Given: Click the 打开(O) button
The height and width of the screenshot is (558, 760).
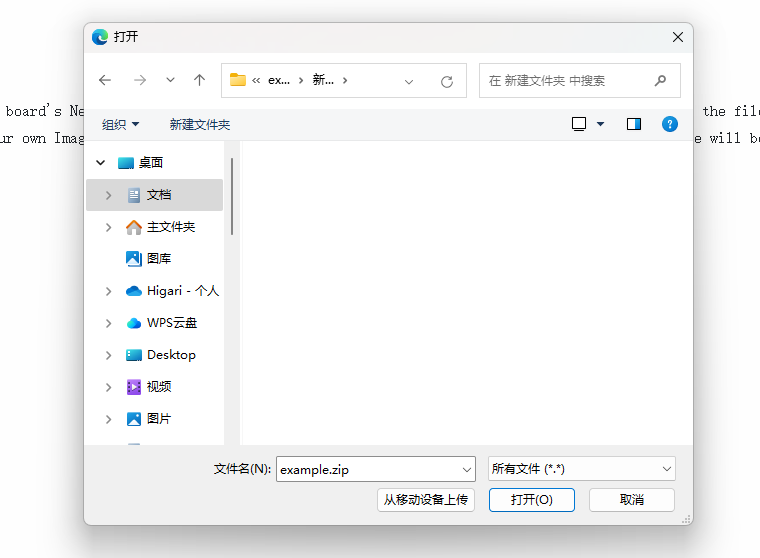Looking at the screenshot, I should [532, 500].
